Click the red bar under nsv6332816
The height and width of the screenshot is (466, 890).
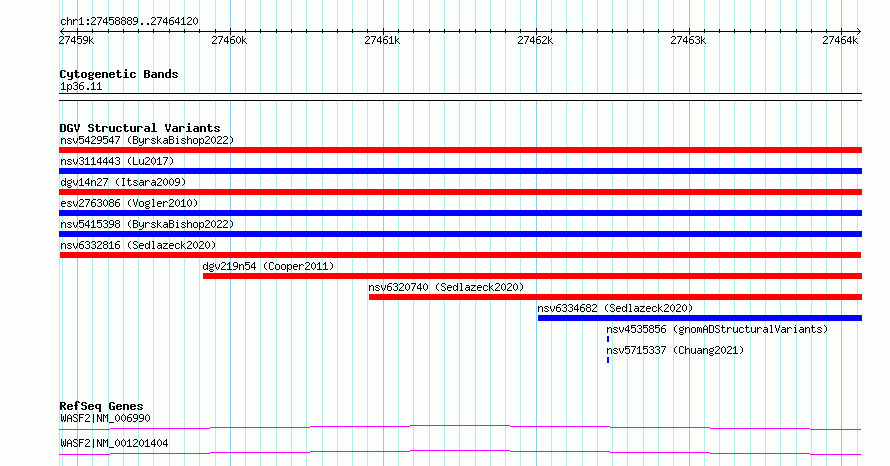[x=460, y=255]
